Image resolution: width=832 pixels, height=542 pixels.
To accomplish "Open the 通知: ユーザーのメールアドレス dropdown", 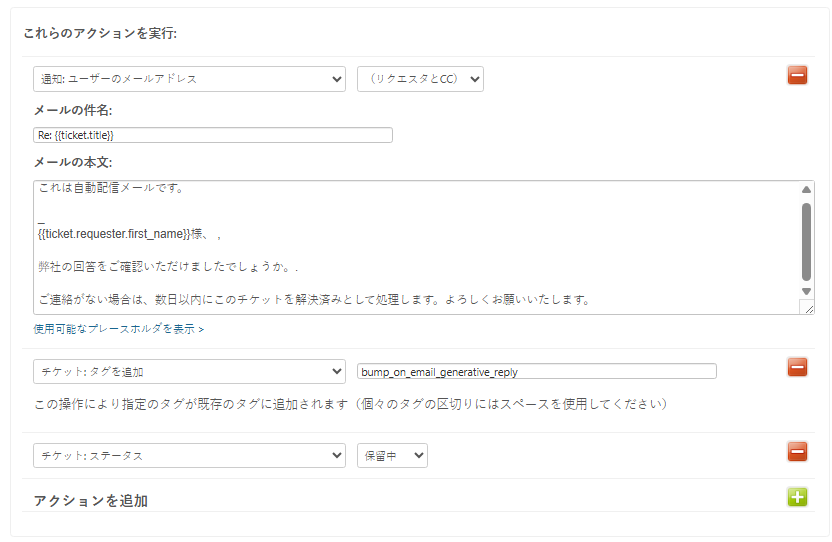I will (189, 79).
